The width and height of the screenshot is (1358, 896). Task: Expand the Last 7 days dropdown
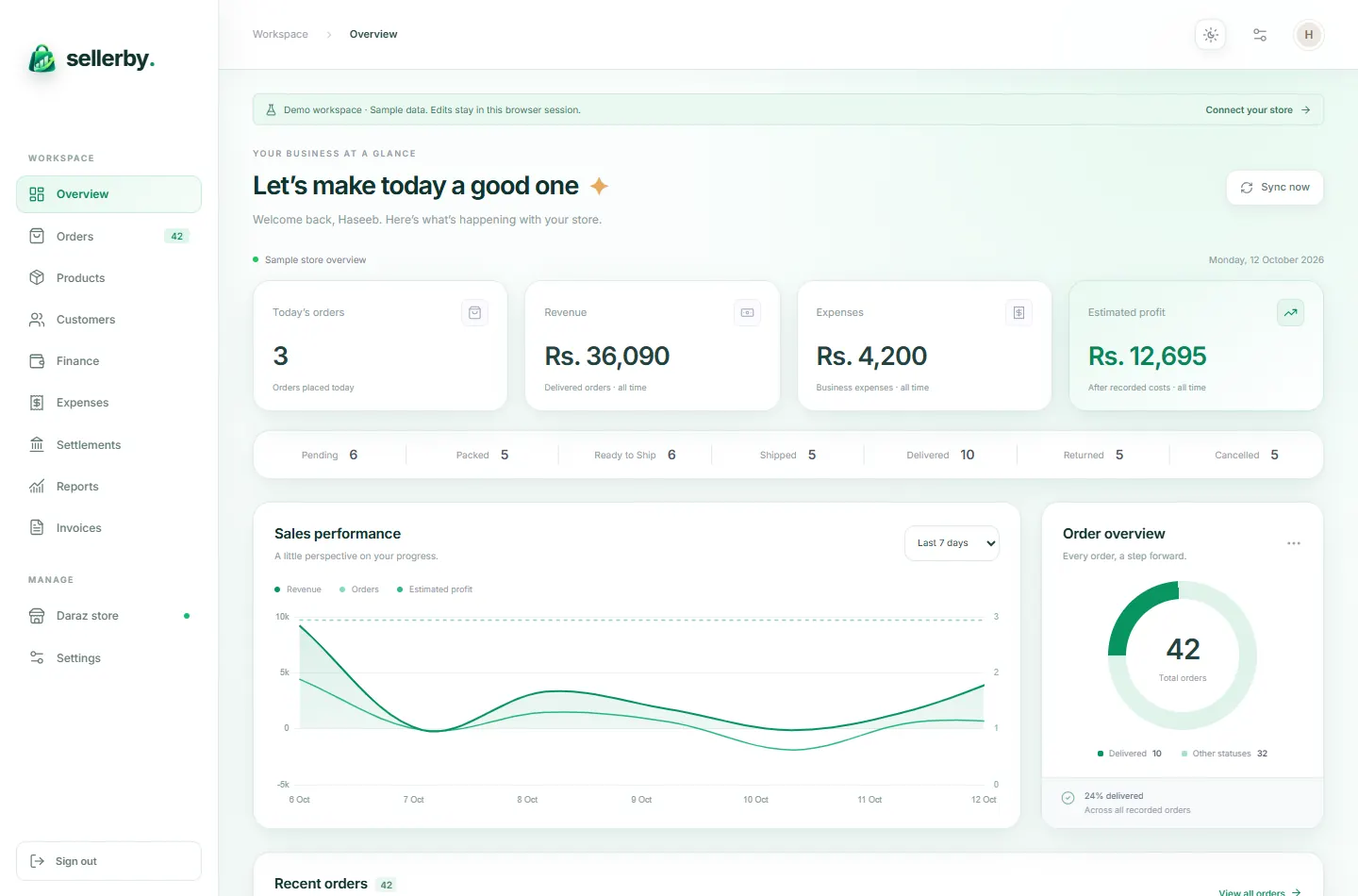[952, 543]
